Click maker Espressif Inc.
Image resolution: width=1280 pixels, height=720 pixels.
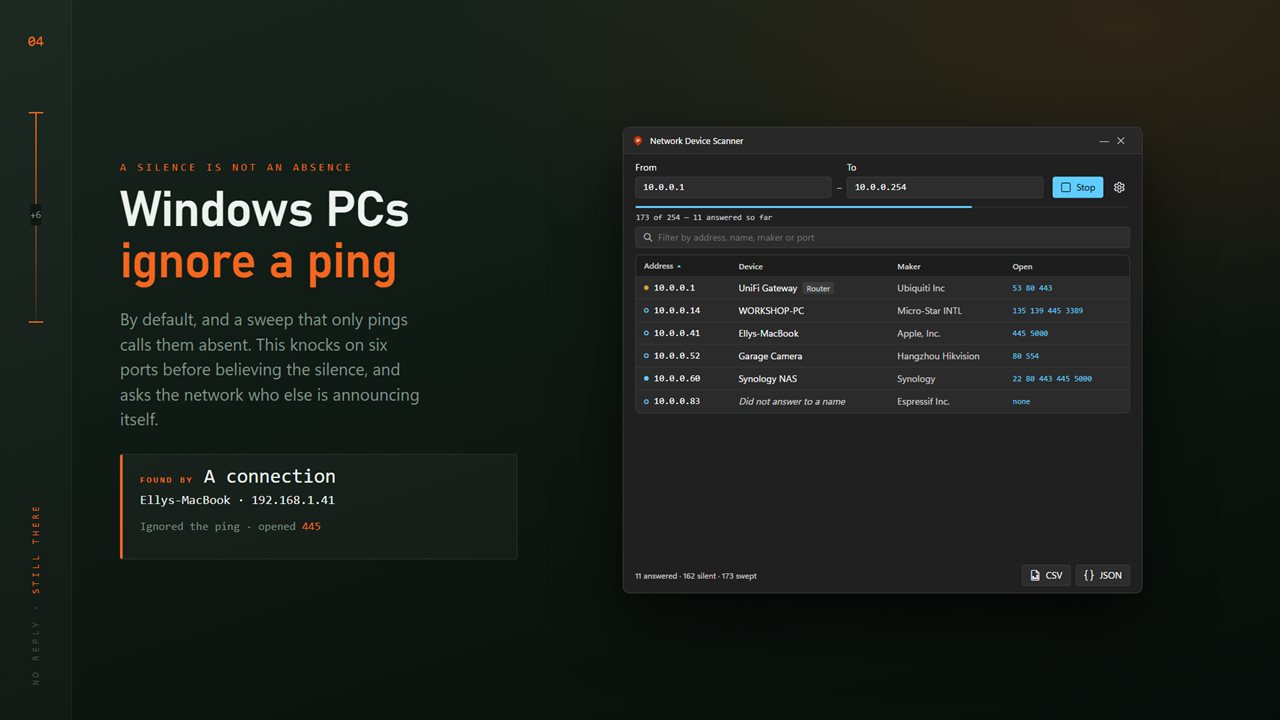(x=923, y=401)
